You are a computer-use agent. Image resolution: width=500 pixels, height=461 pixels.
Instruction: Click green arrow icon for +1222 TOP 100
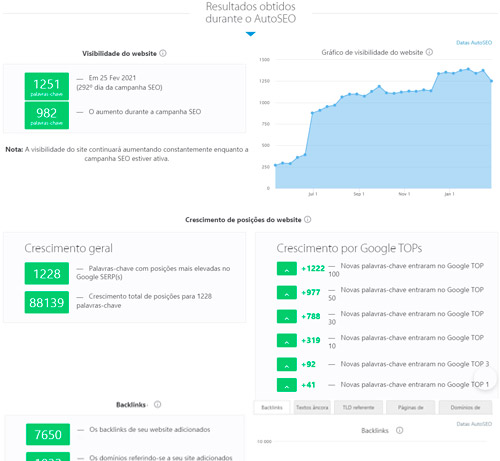287,269
